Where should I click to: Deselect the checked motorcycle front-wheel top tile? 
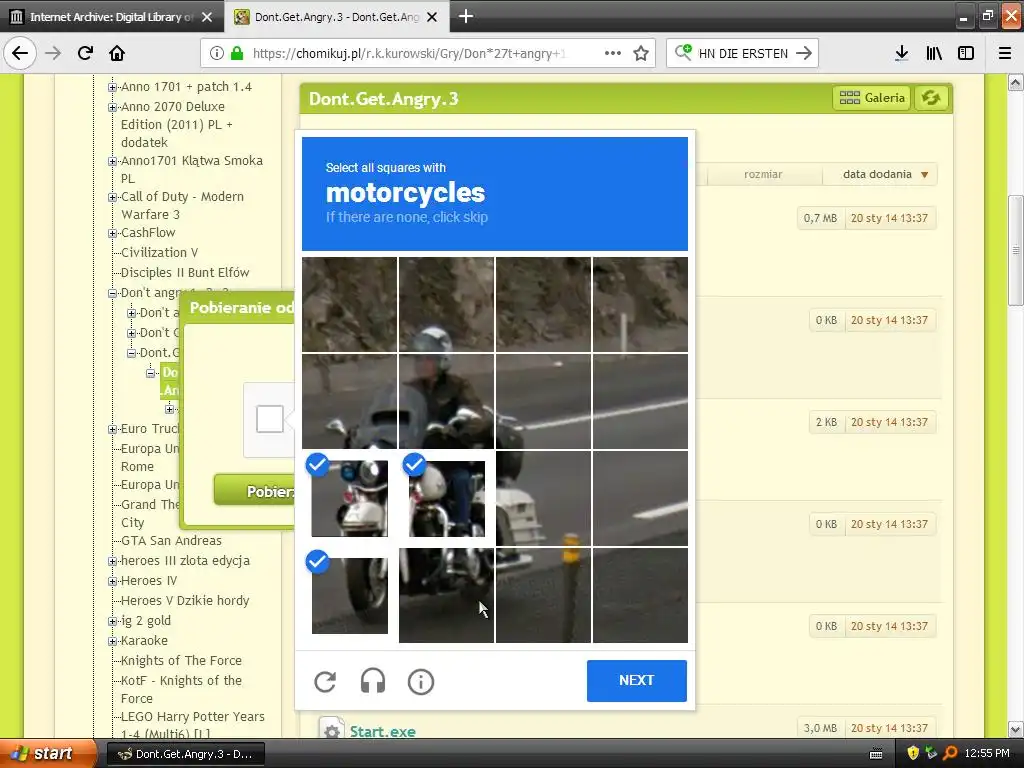tap(349, 498)
